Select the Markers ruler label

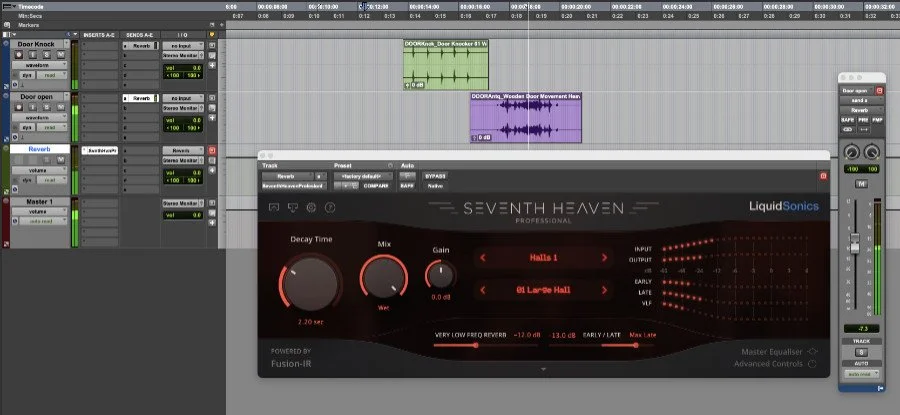(x=29, y=25)
